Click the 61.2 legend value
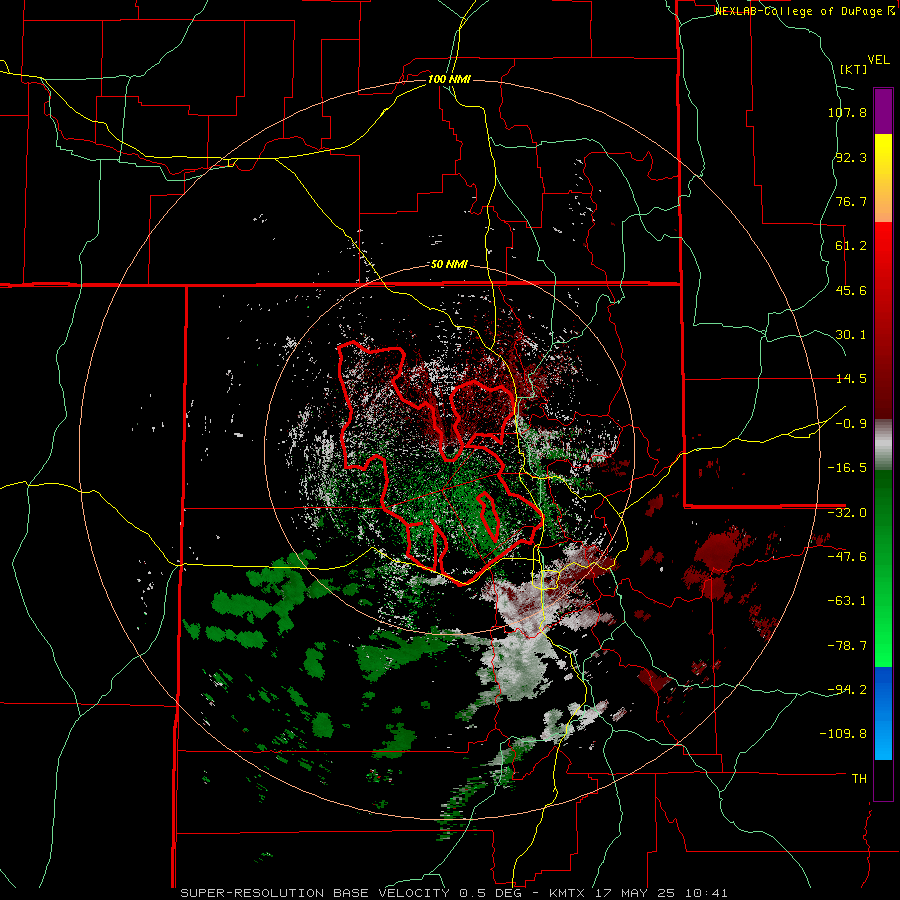Image resolution: width=900 pixels, height=900 pixels. click(x=851, y=246)
